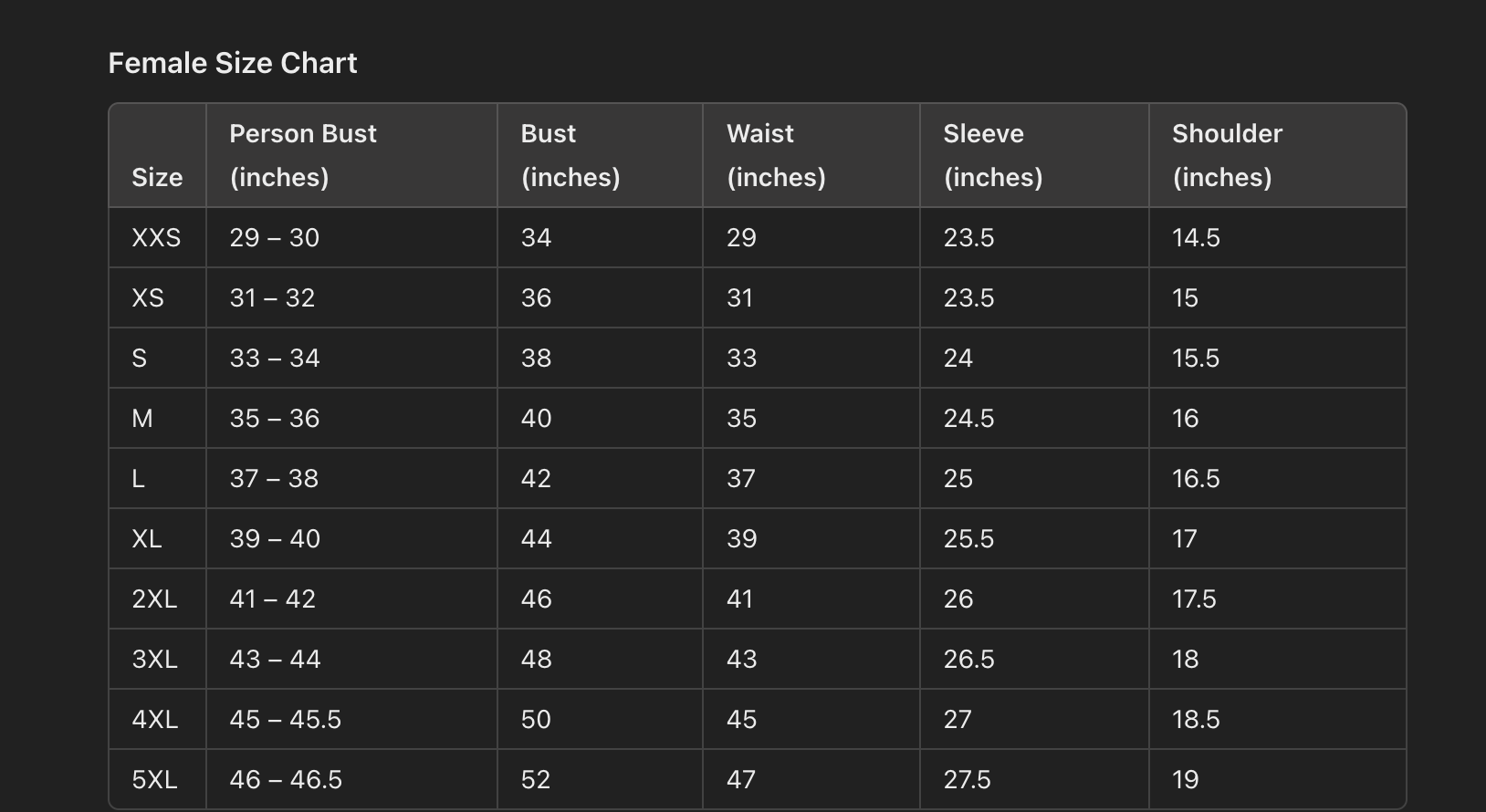Viewport: 1486px width, 812px height.
Task: Select sleeve value 26.5 in 3XL row
Action: pos(968,659)
